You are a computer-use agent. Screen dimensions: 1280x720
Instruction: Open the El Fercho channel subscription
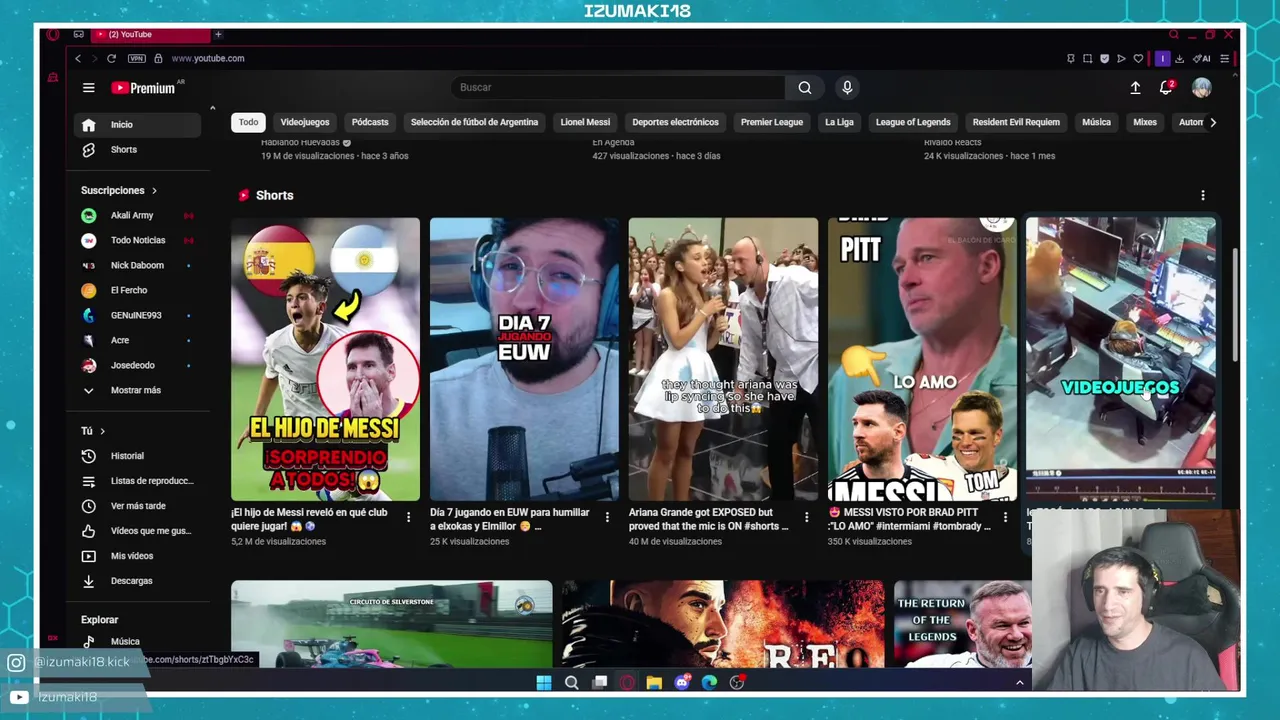click(137, 291)
